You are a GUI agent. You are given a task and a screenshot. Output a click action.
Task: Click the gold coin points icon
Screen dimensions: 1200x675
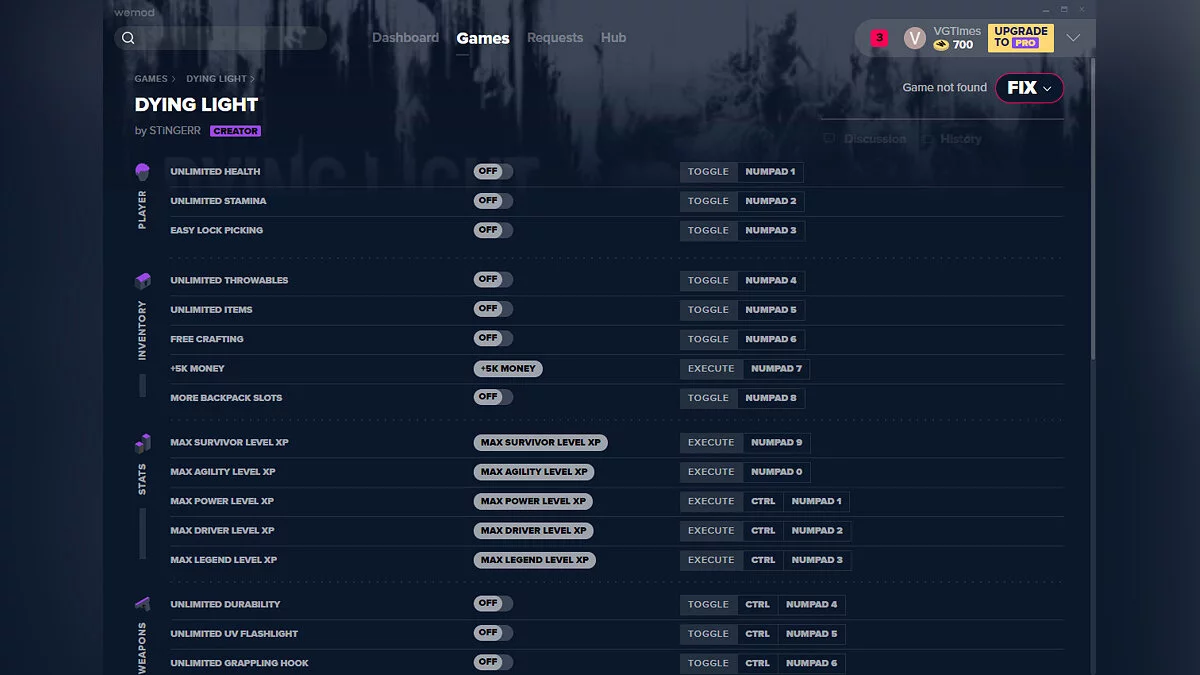941,45
